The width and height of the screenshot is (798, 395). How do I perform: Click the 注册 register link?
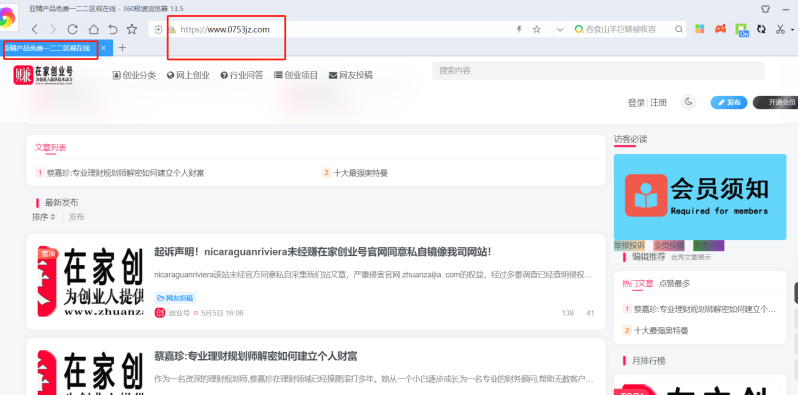coord(658,103)
